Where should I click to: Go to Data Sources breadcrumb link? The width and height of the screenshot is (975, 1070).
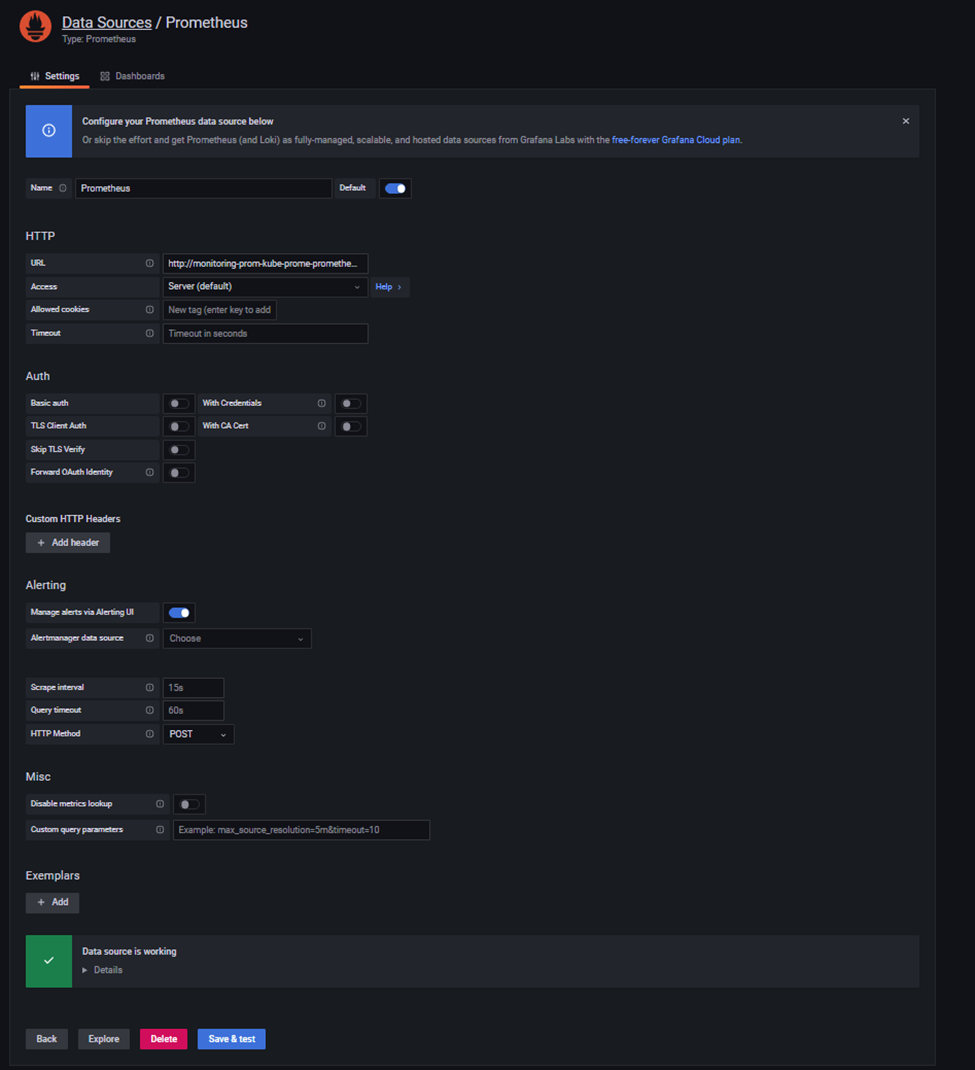click(106, 23)
